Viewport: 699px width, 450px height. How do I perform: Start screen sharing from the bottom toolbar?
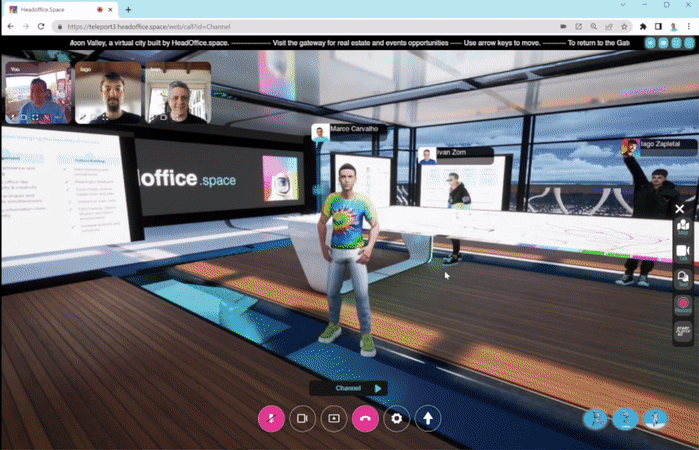point(334,418)
